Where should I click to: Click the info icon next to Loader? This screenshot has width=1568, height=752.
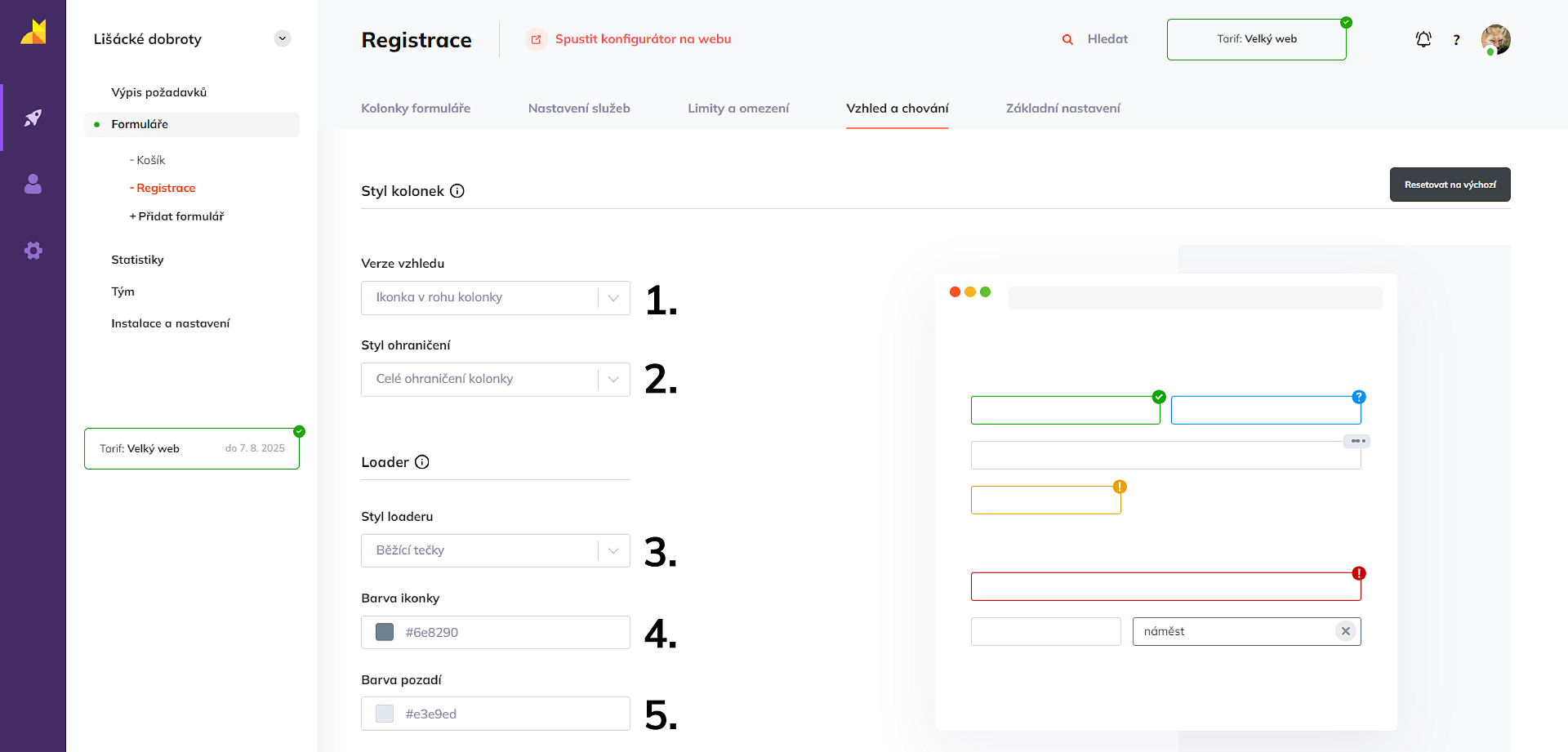pos(422,462)
